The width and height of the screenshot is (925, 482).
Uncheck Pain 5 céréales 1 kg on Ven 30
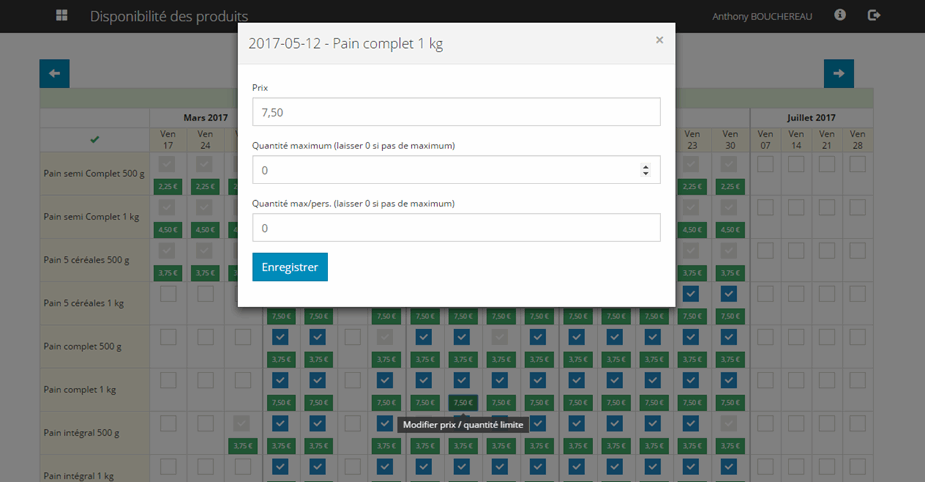[729, 294]
